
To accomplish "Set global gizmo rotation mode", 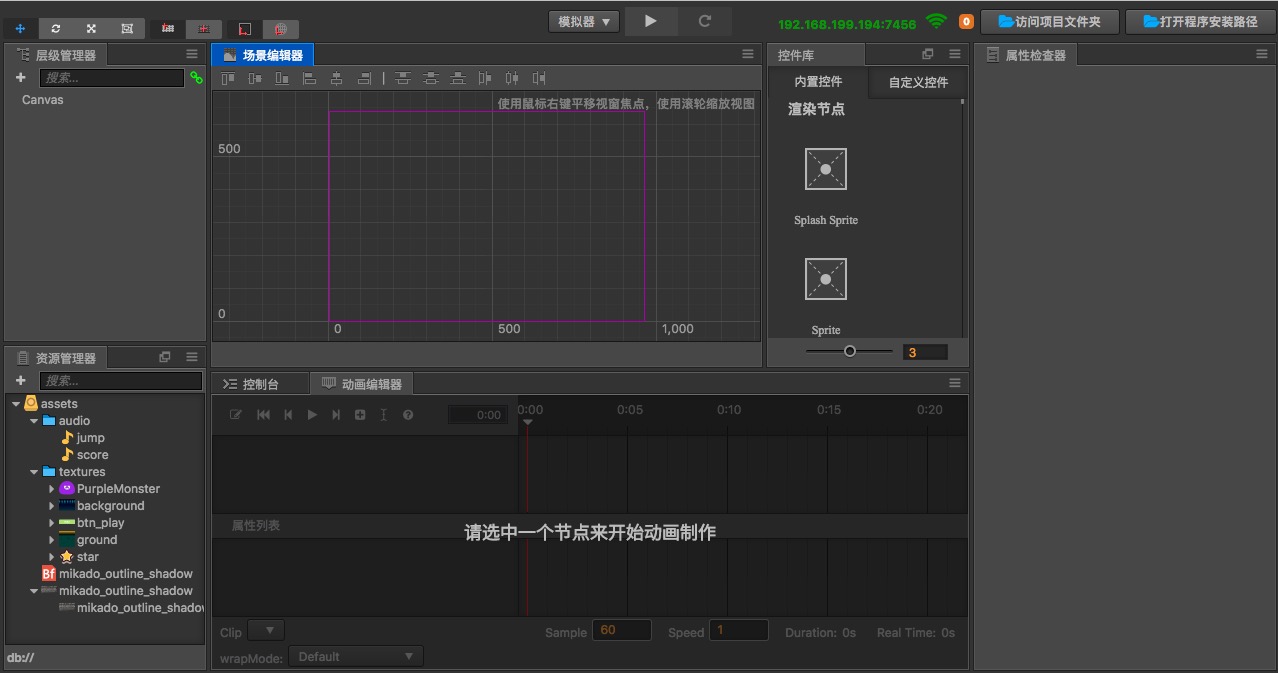I will coord(281,29).
